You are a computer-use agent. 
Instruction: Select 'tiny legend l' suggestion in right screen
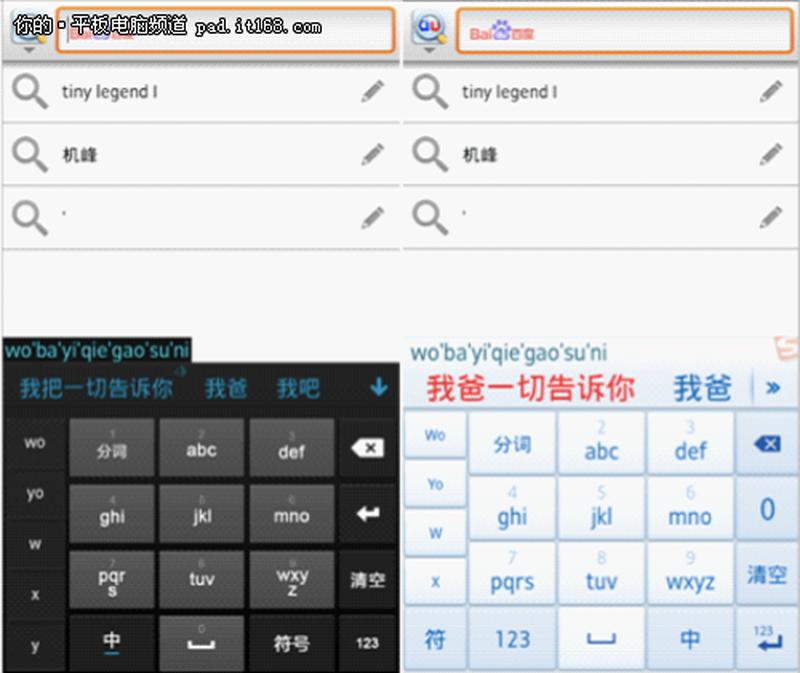point(509,92)
